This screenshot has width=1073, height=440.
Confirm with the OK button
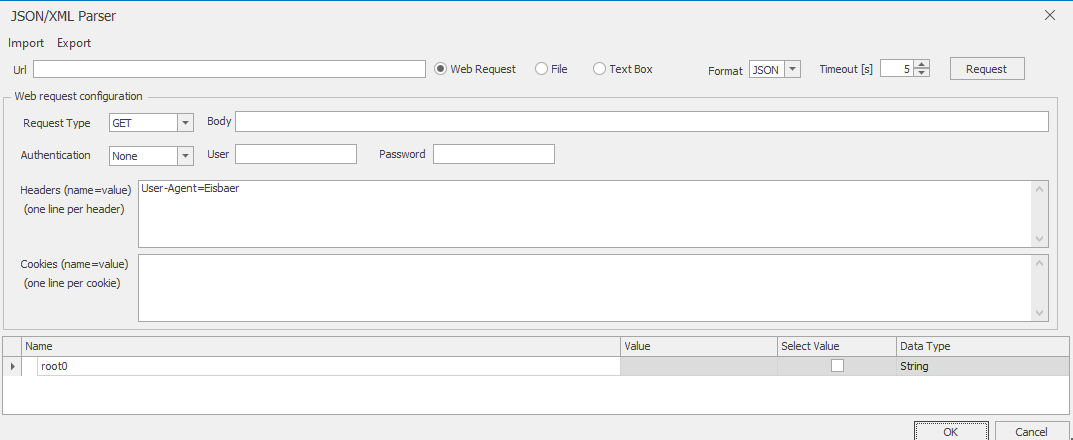click(x=951, y=431)
